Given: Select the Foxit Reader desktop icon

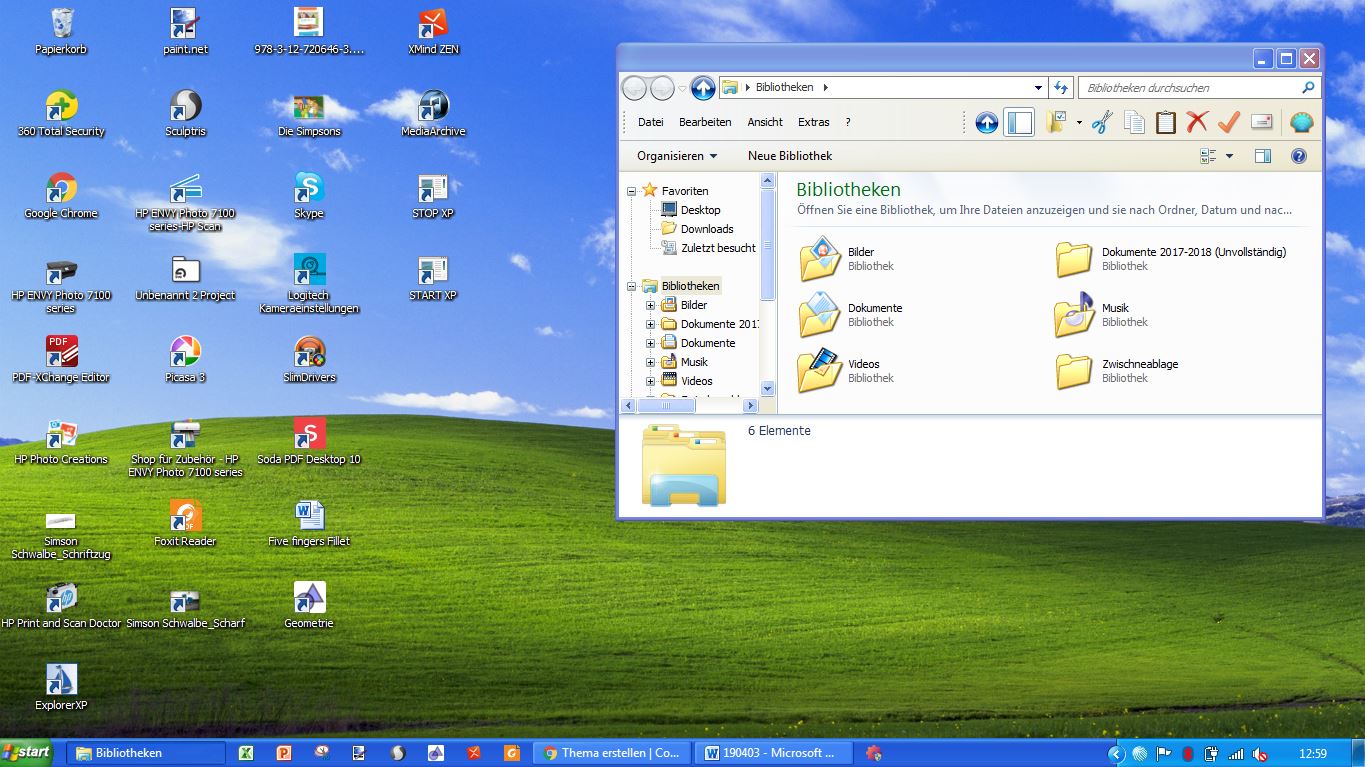Looking at the screenshot, I should (x=186, y=523).
